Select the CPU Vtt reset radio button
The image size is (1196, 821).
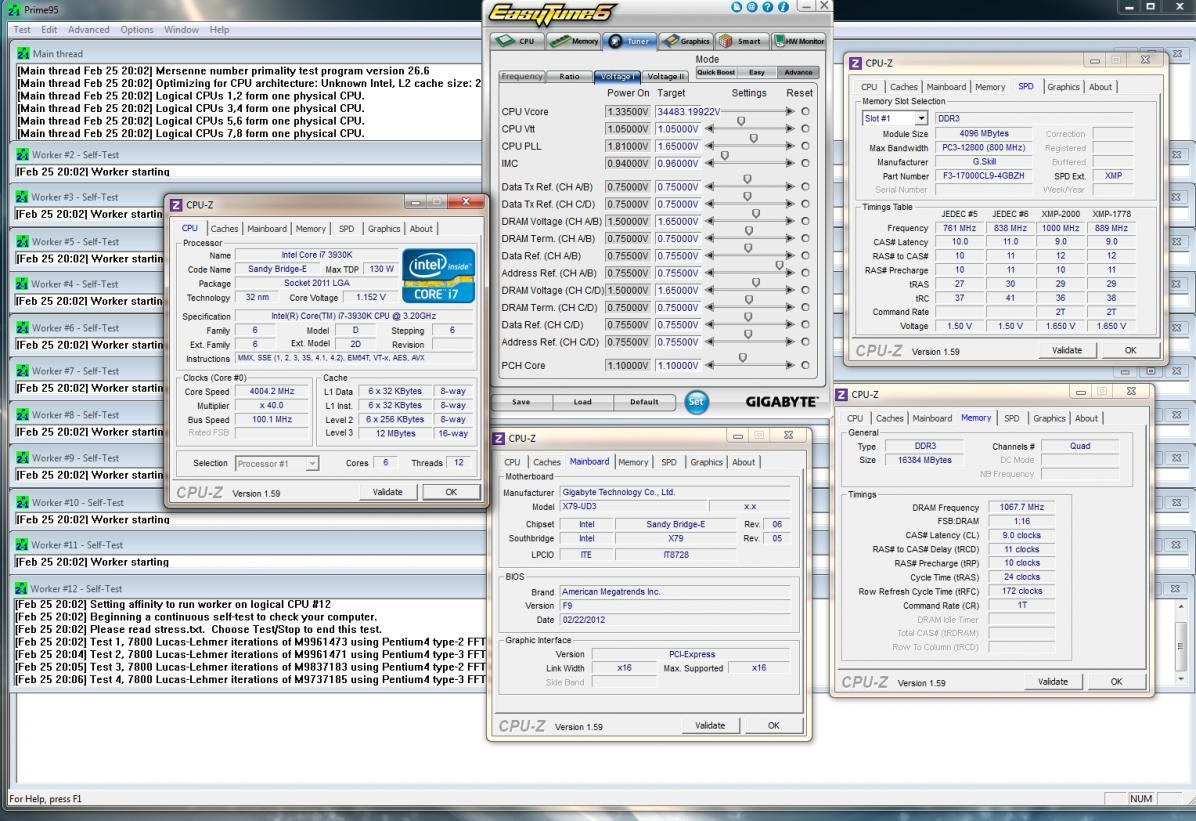(805, 129)
